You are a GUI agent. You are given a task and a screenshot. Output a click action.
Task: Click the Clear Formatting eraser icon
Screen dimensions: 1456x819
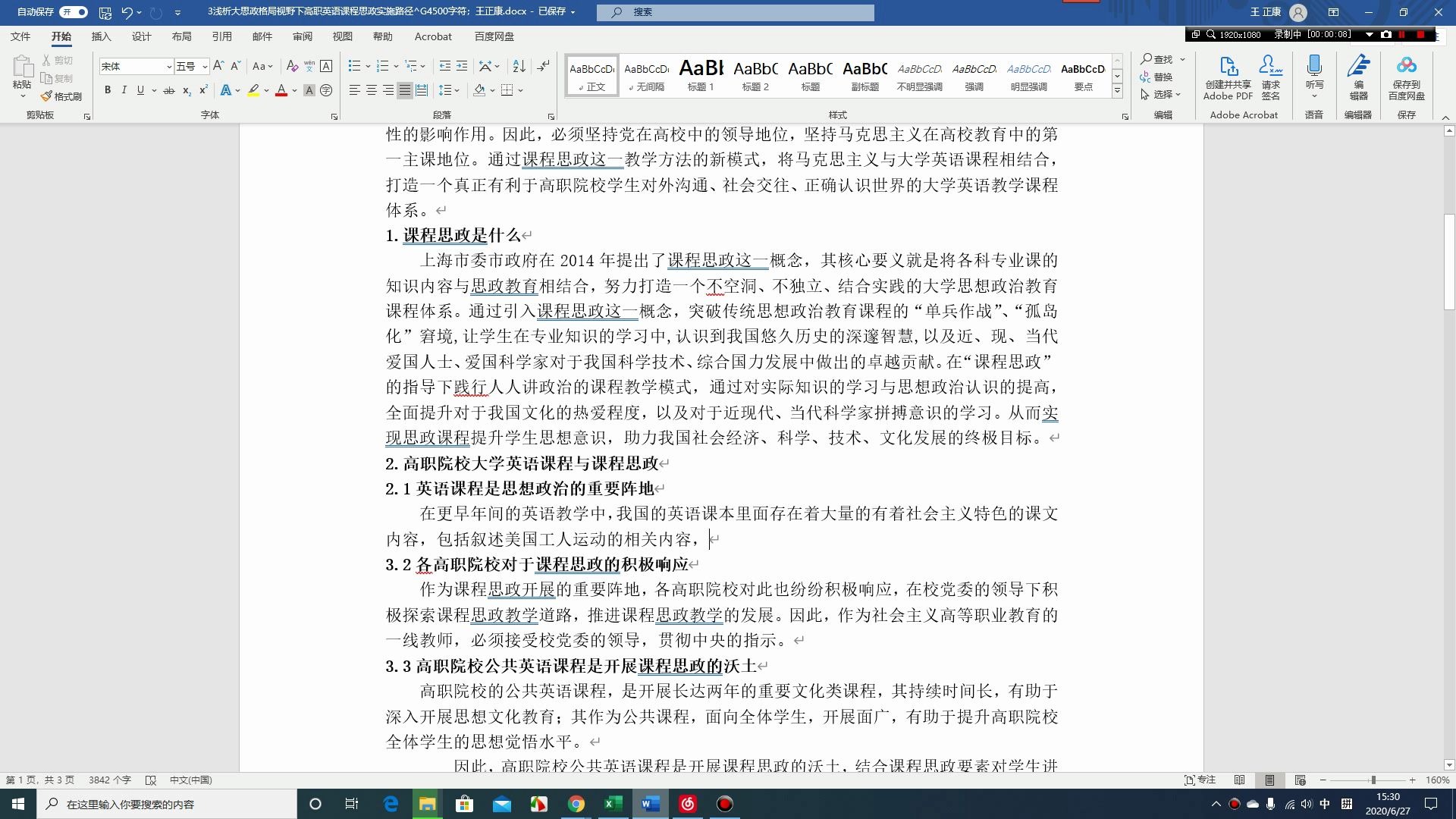tap(292, 66)
